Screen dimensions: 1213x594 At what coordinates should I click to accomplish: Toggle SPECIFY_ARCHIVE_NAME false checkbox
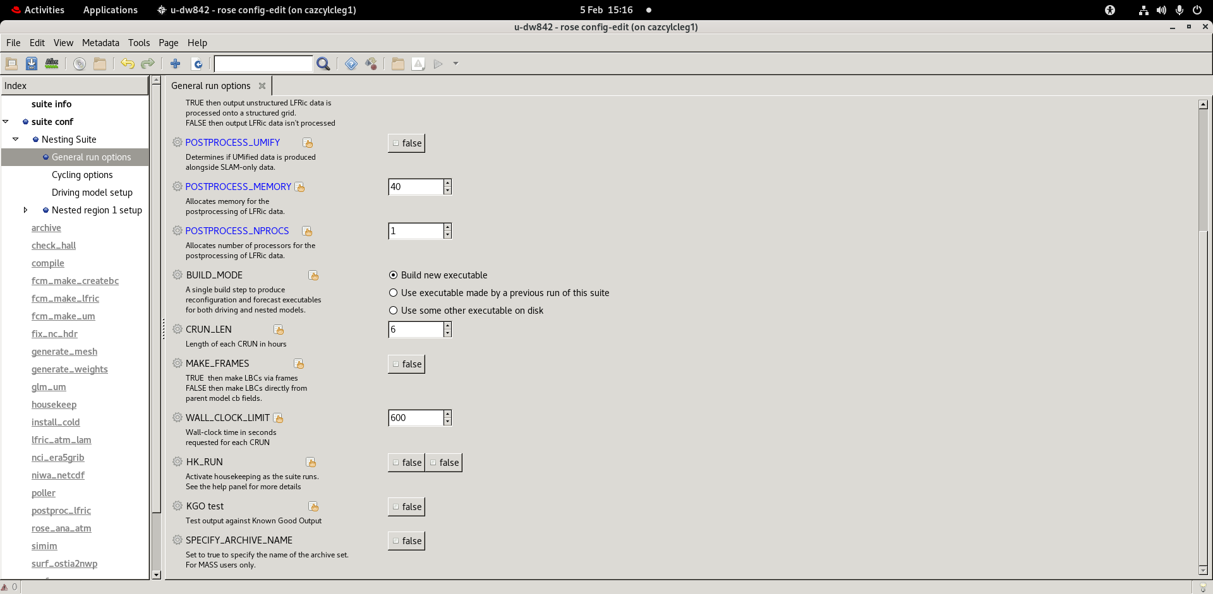pos(406,541)
